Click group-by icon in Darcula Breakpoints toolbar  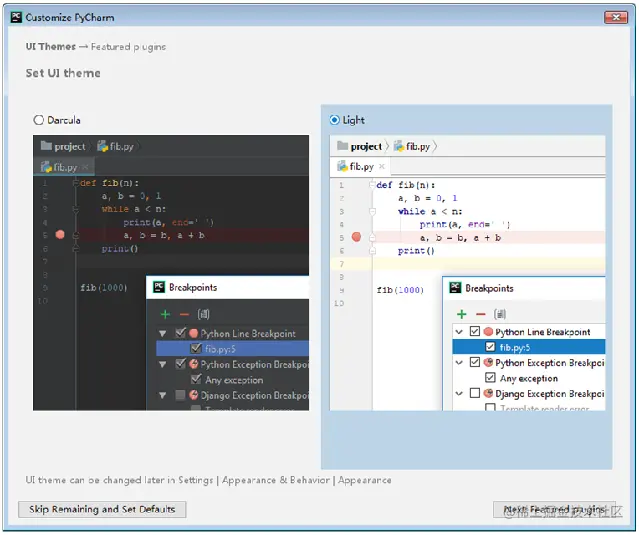pos(203,314)
